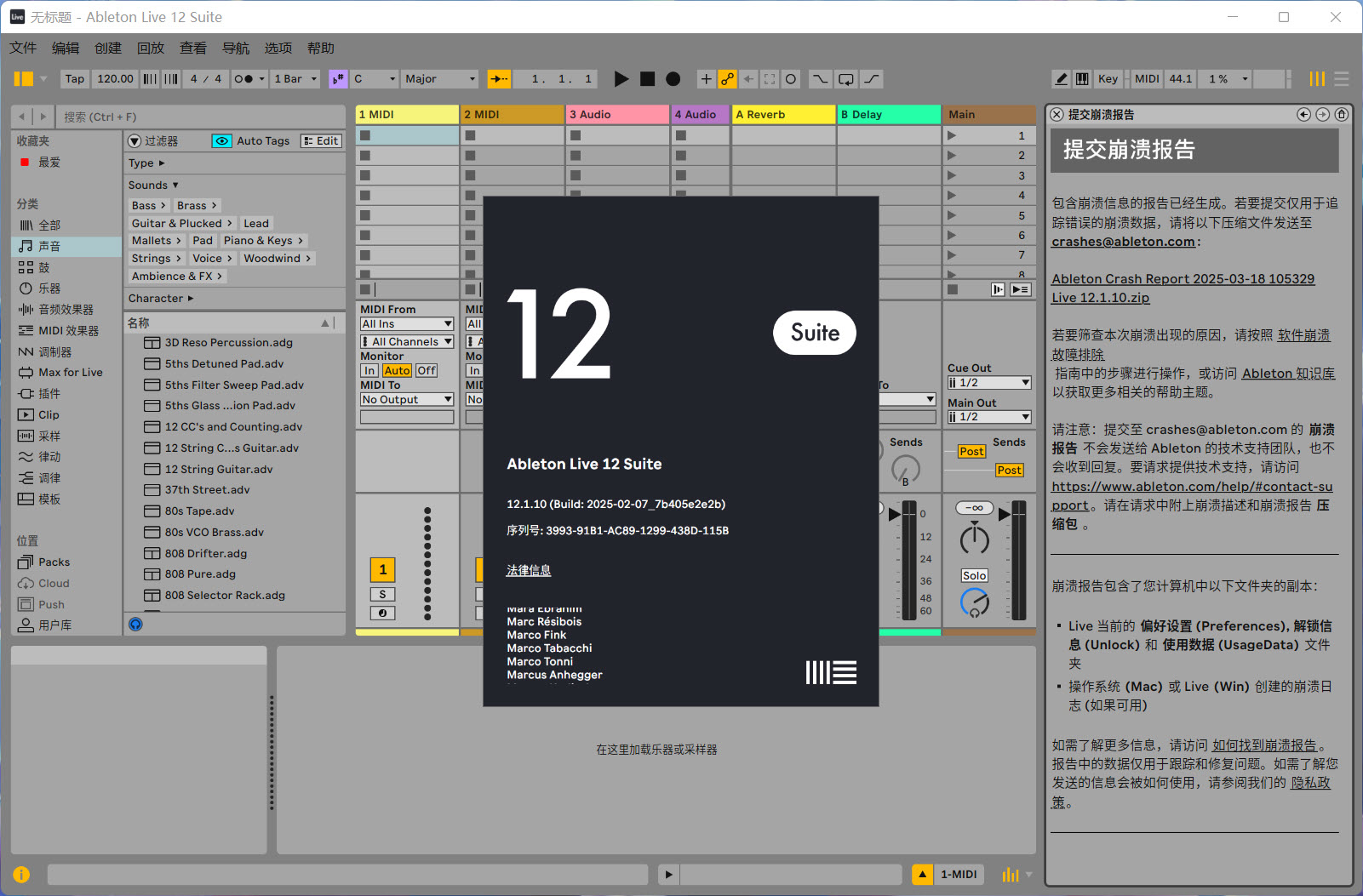Toggle the Automation Arm link icon
The image size is (1363, 896).
(x=727, y=79)
